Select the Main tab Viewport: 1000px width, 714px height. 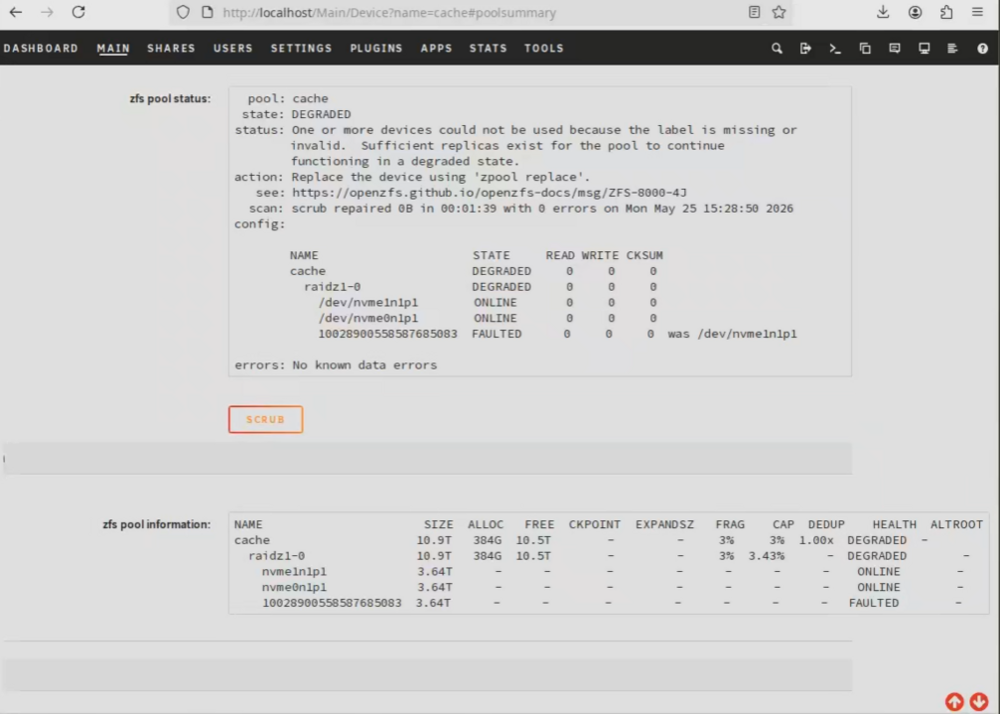(x=113, y=48)
